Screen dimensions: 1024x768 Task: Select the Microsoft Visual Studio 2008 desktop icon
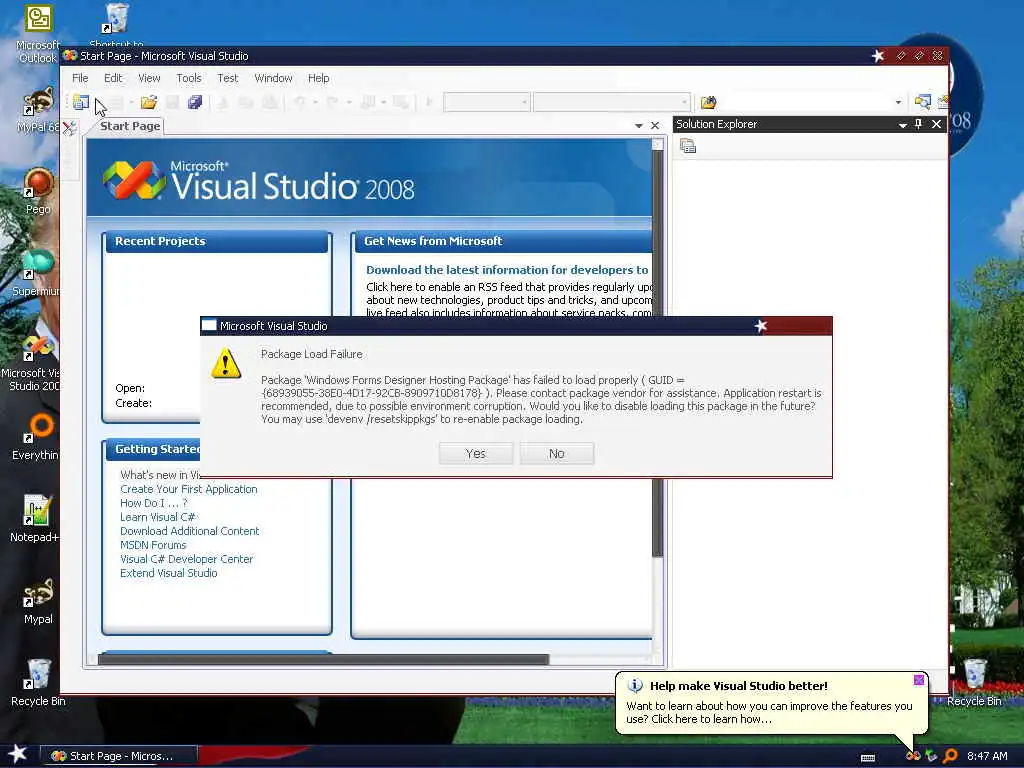tap(33, 363)
